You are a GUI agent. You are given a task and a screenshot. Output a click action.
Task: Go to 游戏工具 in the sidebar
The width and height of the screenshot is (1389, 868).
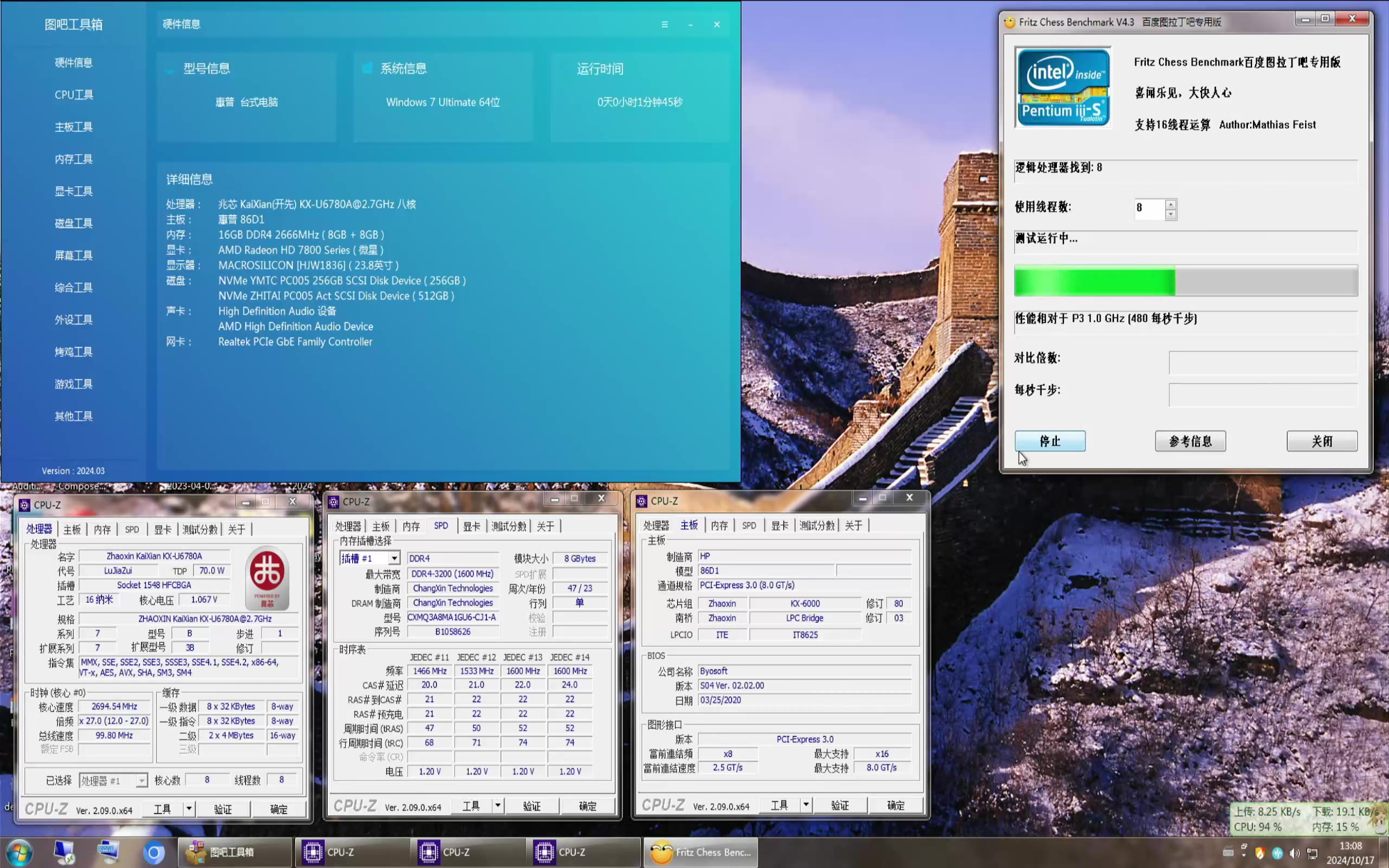[74, 384]
